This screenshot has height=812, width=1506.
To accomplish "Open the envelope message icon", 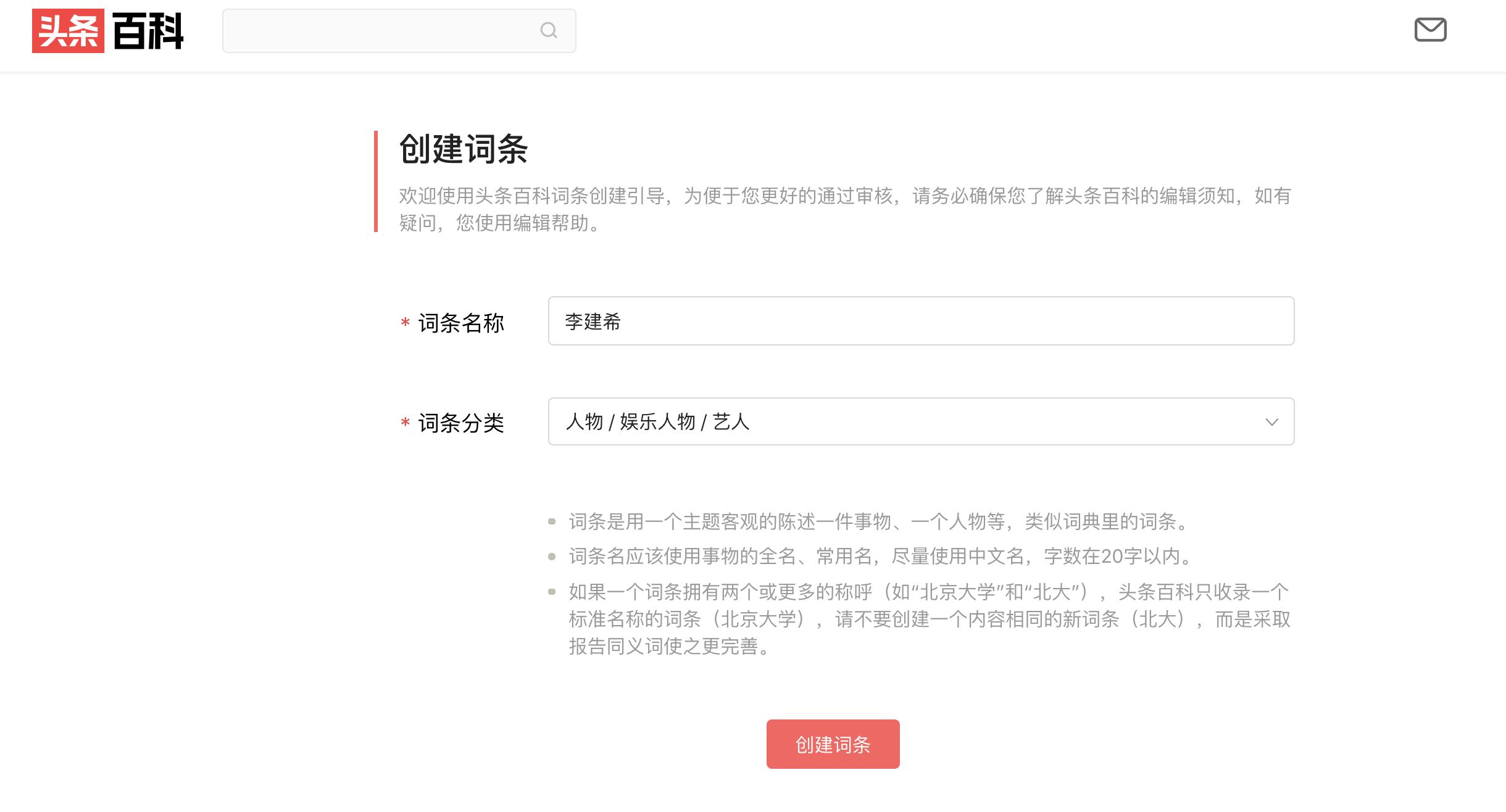I will [1431, 30].
